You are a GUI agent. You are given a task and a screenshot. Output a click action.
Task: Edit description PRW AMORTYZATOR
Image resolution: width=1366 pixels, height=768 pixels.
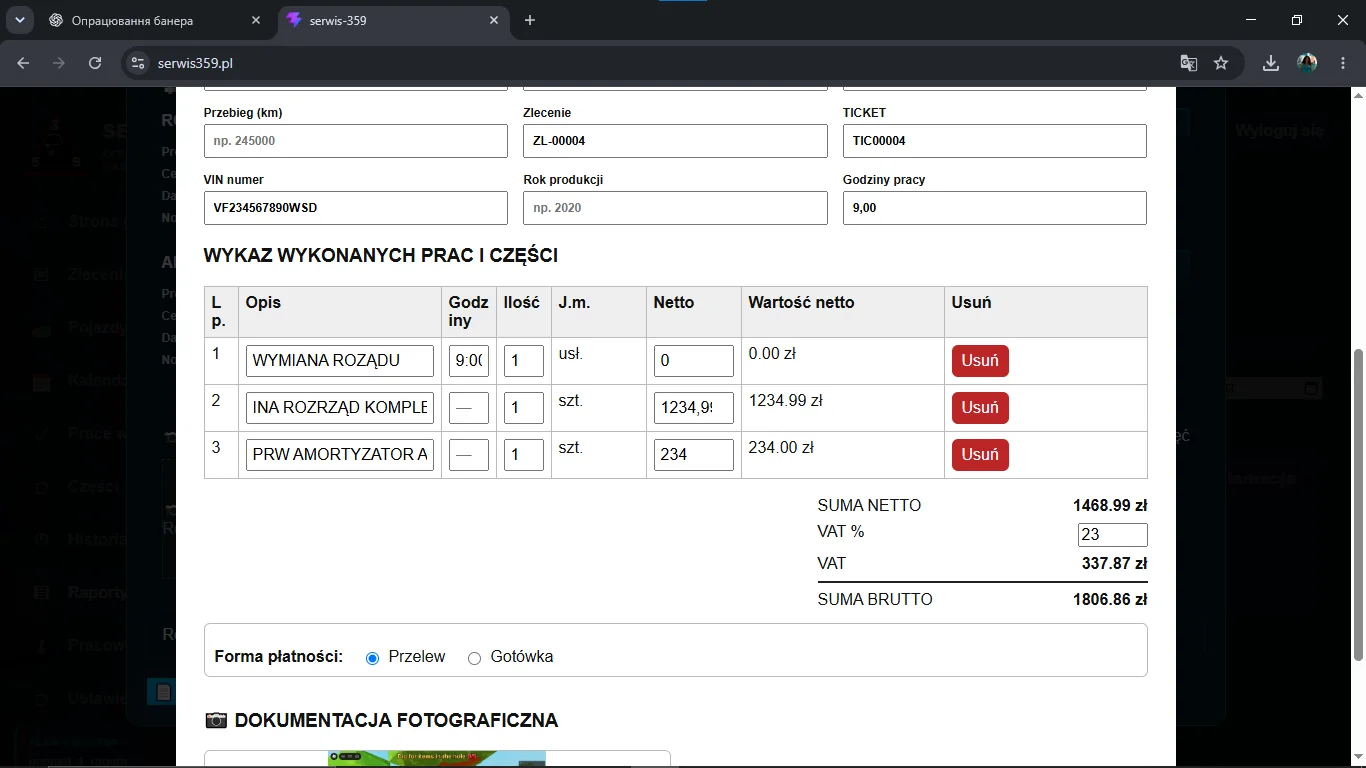pos(340,455)
